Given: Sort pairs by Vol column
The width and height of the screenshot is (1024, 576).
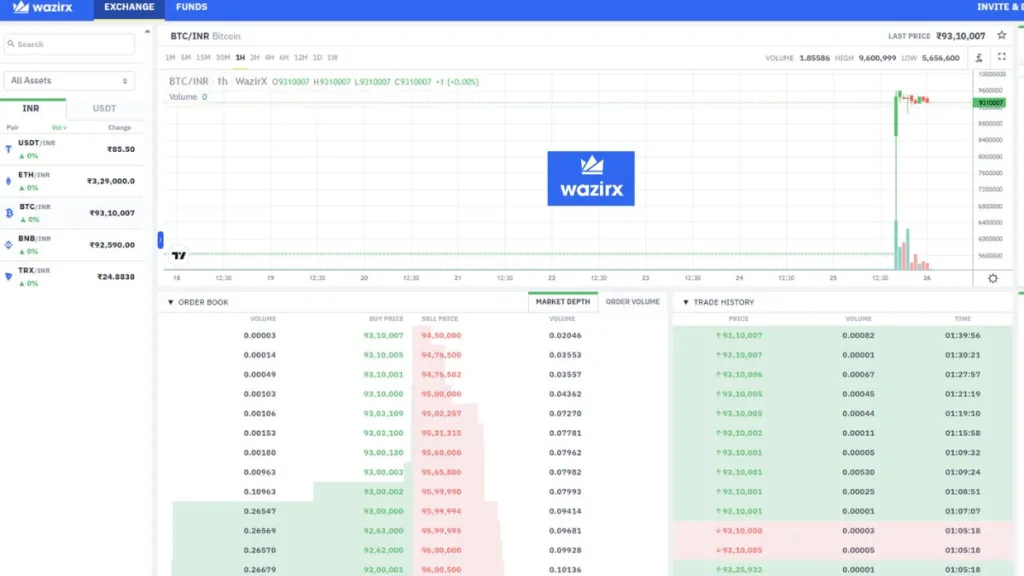Looking at the screenshot, I should point(59,127).
